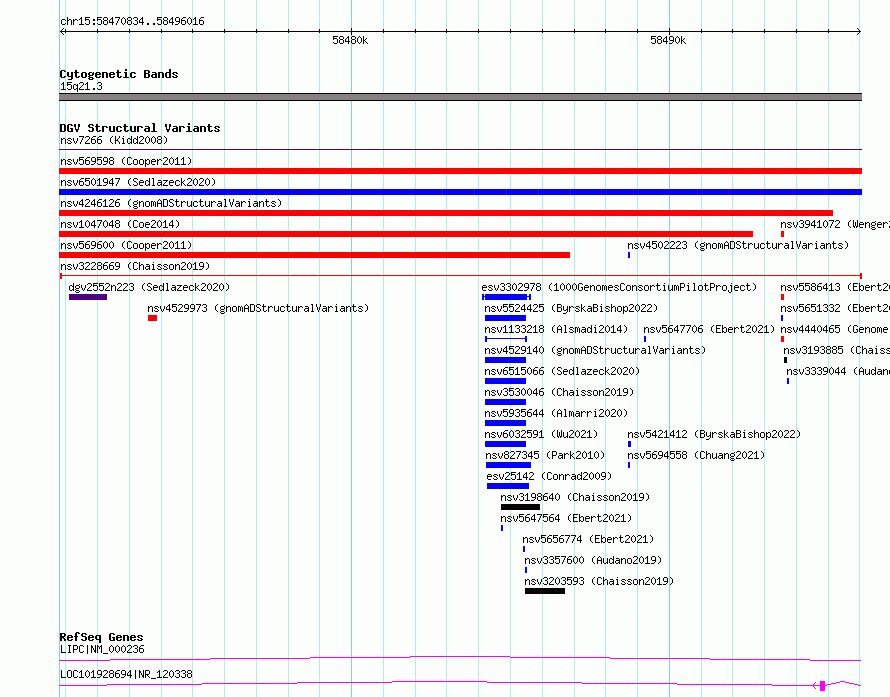This screenshot has height=697, width=890.
Task: Click the purple dgv2552n223 variant bar
Action: [x=88, y=297]
